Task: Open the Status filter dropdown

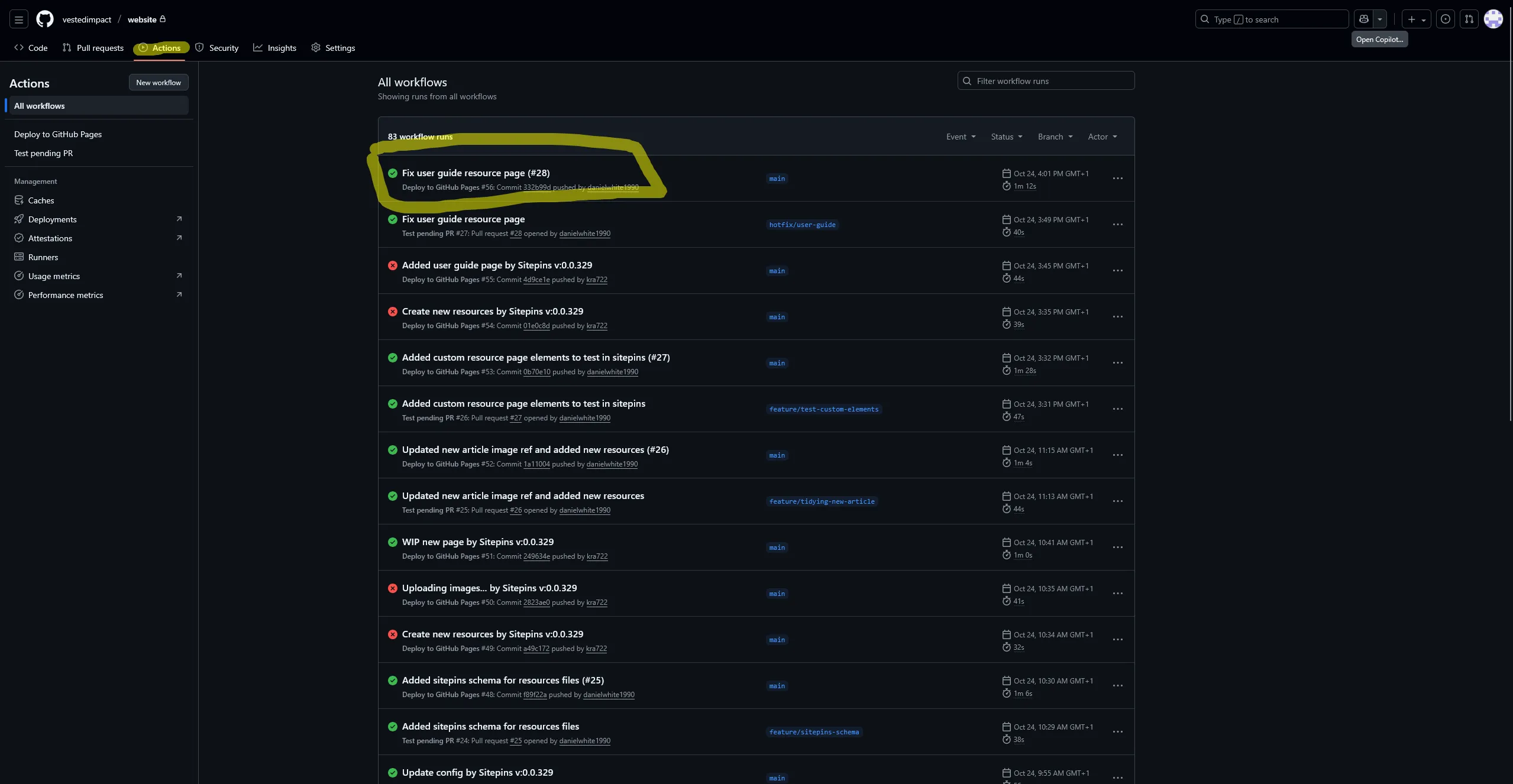Action: coord(1006,137)
